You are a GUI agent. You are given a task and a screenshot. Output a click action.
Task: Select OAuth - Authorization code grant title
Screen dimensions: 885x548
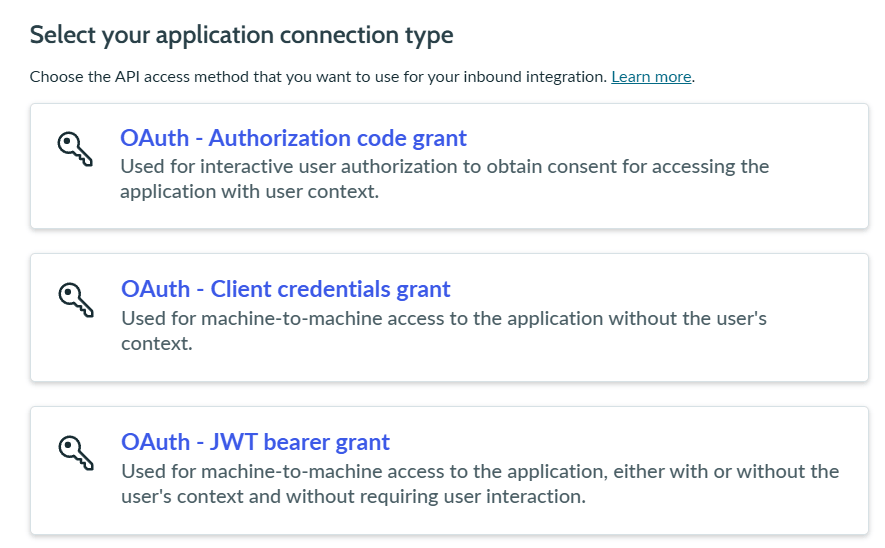click(x=293, y=138)
